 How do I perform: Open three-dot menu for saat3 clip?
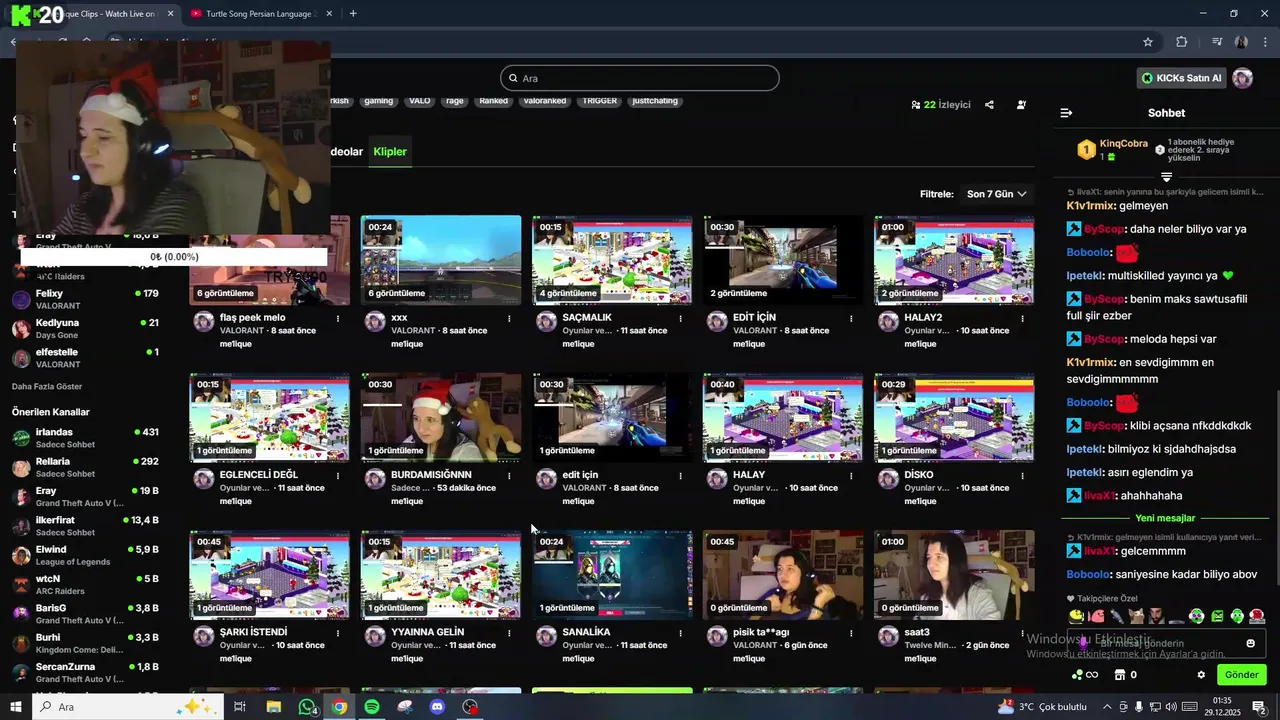1022,632
